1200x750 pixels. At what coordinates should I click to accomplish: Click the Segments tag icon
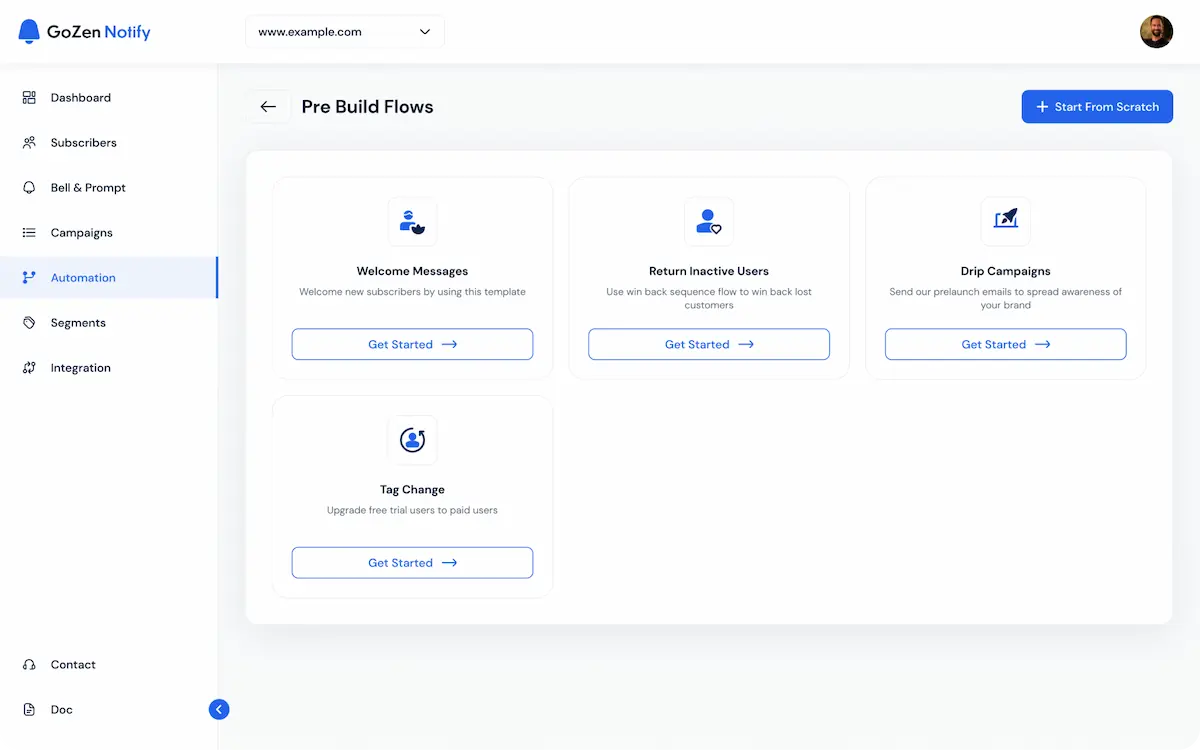pyautogui.click(x=29, y=322)
